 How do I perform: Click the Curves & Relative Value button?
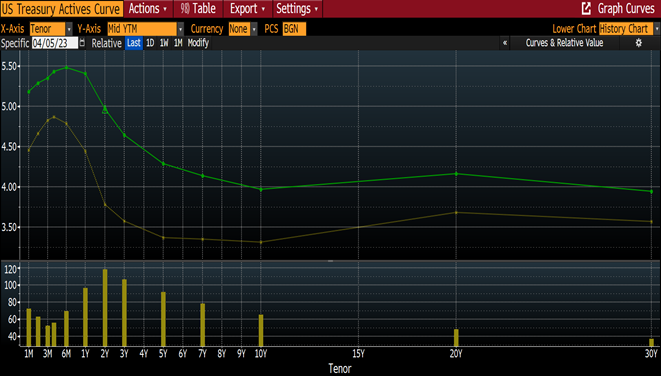click(x=564, y=43)
